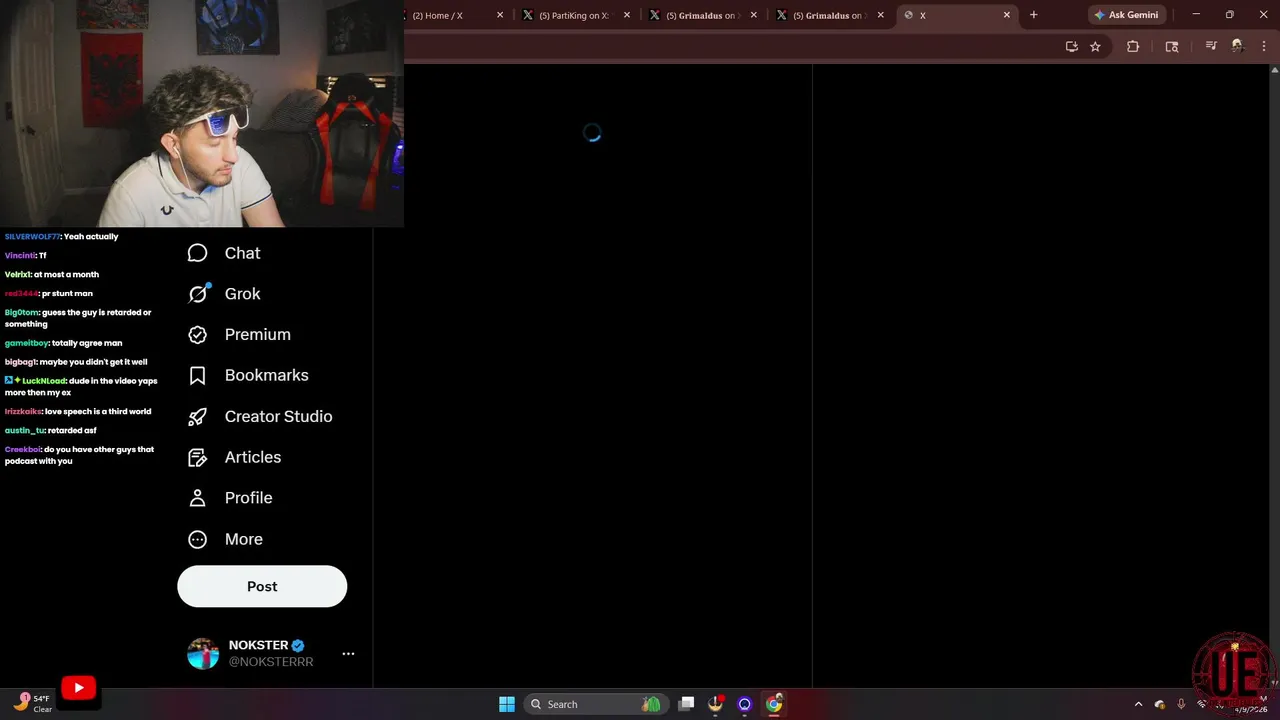Click the Grok slashed-circle icon
The height and width of the screenshot is (720, 1280).
[198, 294]
